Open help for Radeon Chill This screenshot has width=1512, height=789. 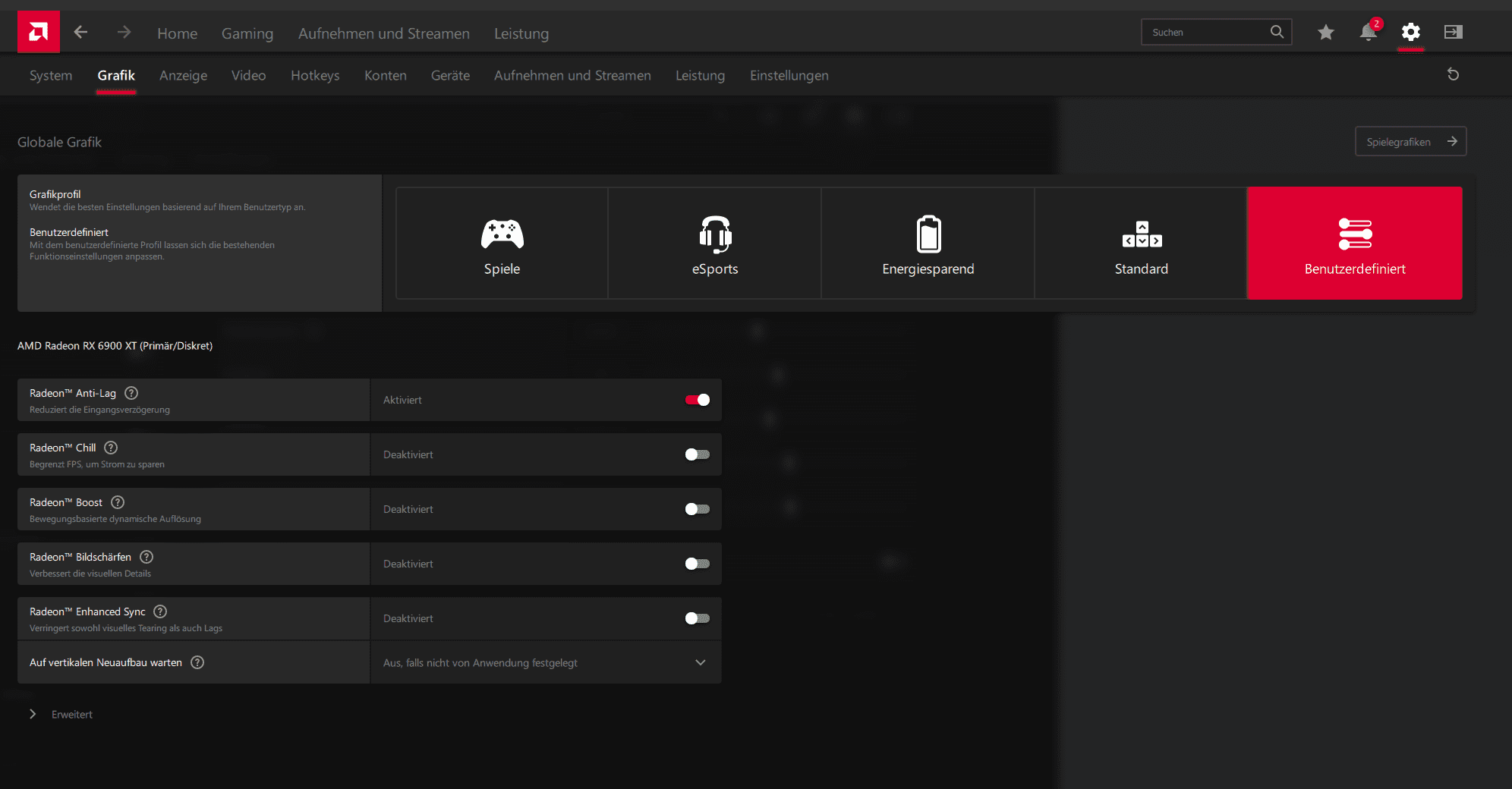pyautogui.click(x=111, y=448)
